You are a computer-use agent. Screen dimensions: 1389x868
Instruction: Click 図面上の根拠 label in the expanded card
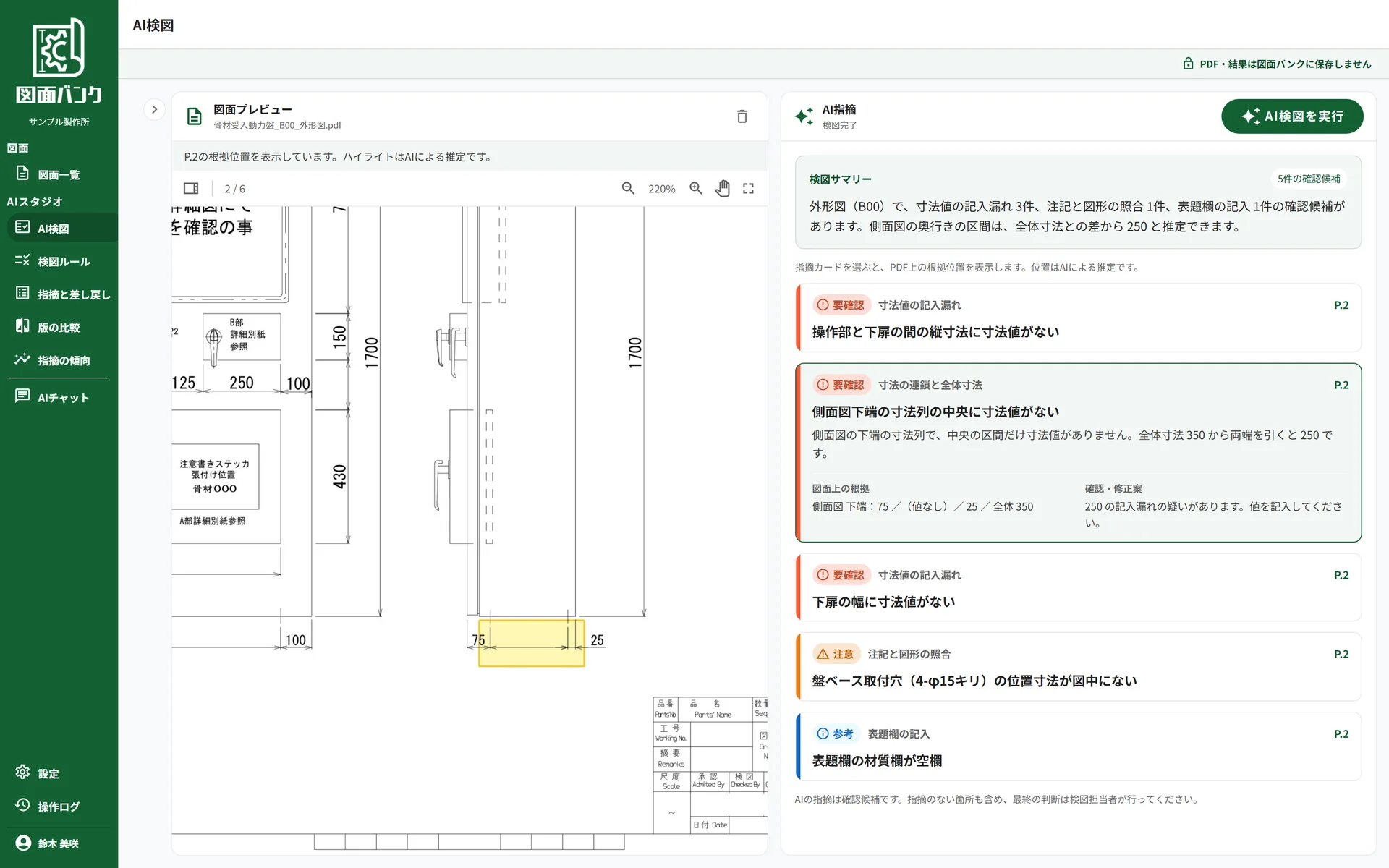(841, 489)
